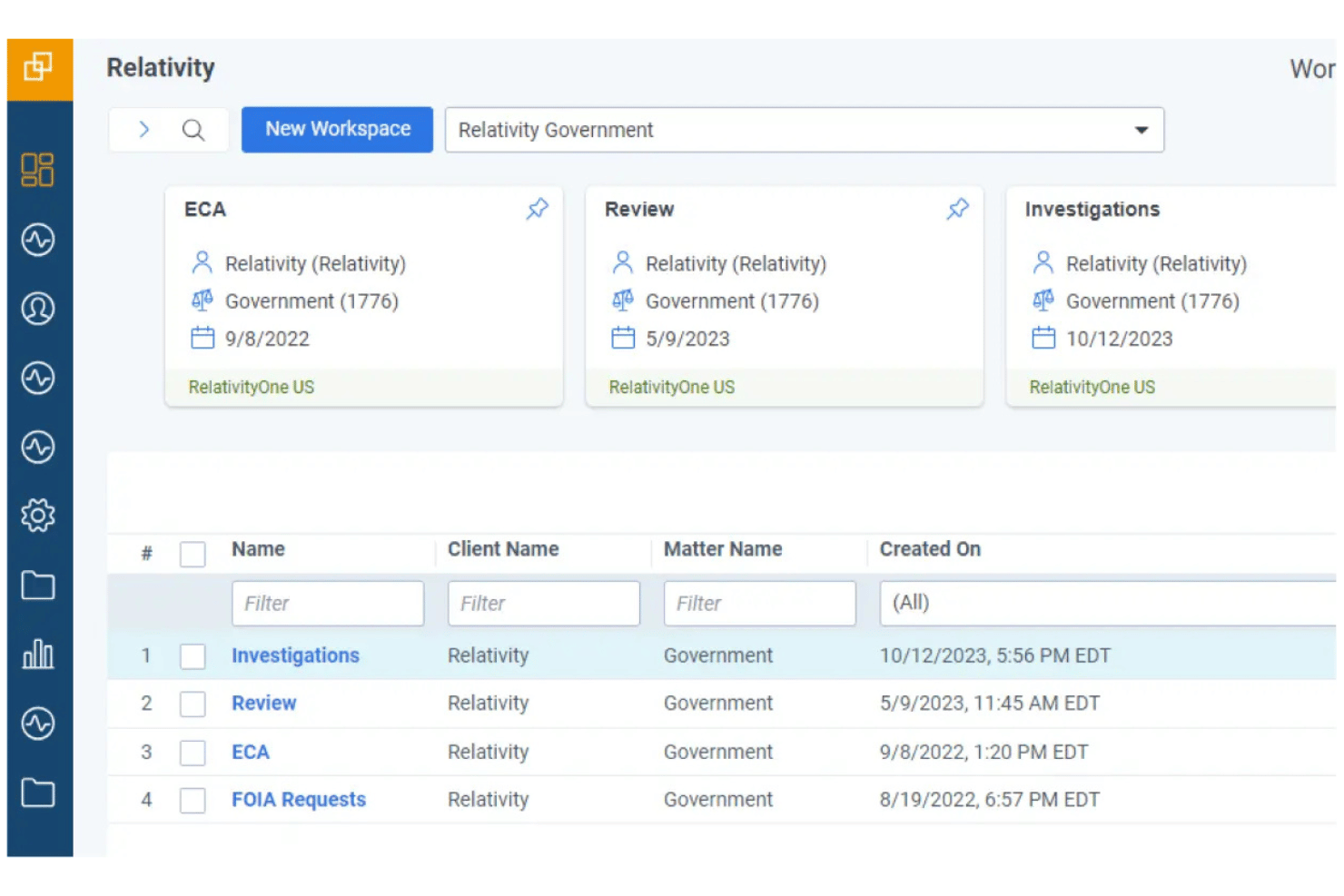1344x896 pixels.
Task: Click the pin icon on the ECA card
Action: click(x=538, y=209)
